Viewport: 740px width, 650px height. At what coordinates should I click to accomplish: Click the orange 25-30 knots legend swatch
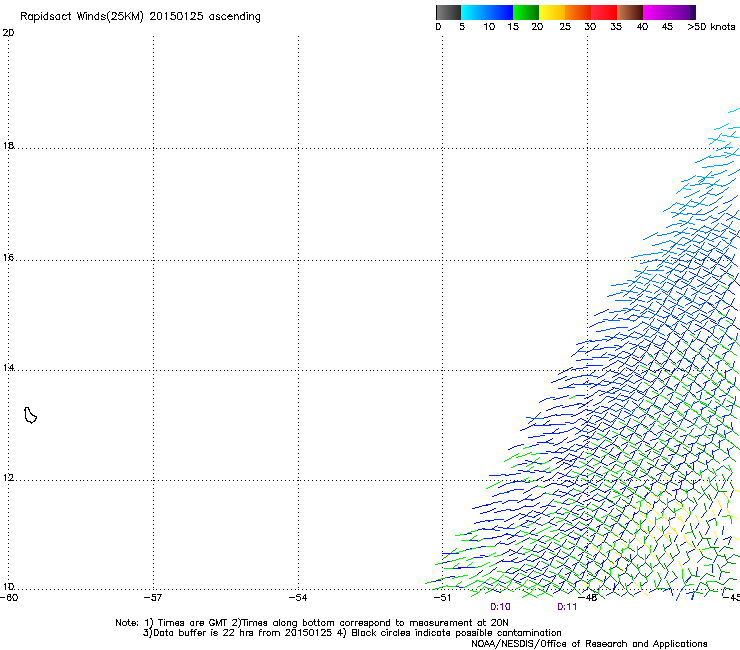(578, 12)
